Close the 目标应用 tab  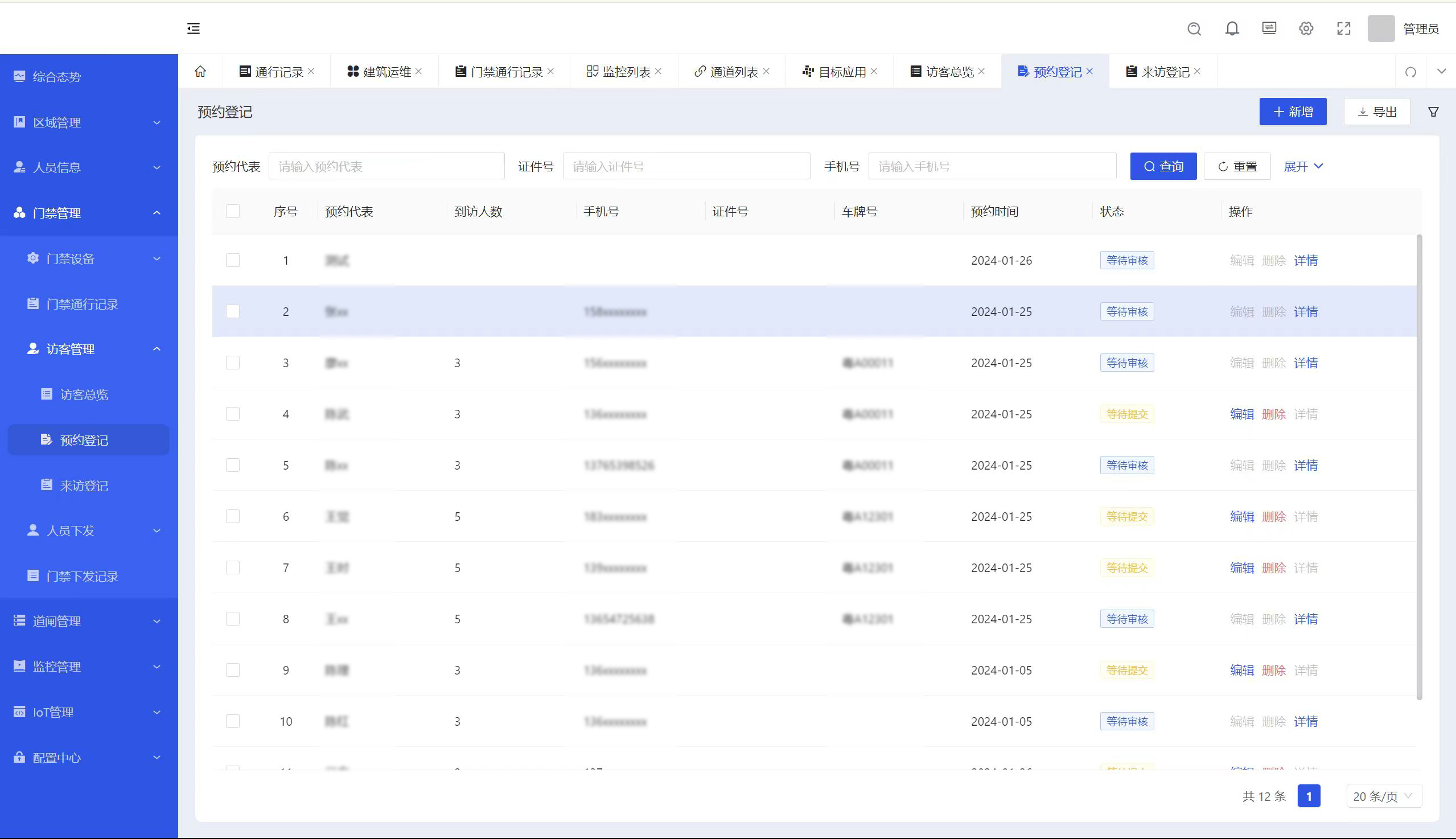pos(874,71)
